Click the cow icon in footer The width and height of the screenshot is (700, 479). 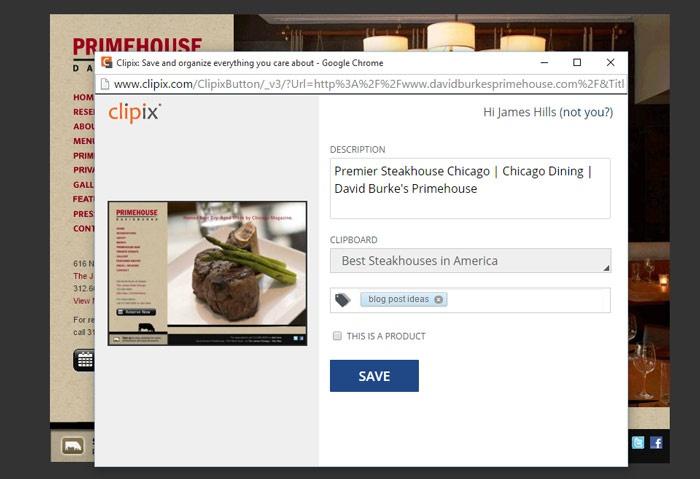click(72, 446)
